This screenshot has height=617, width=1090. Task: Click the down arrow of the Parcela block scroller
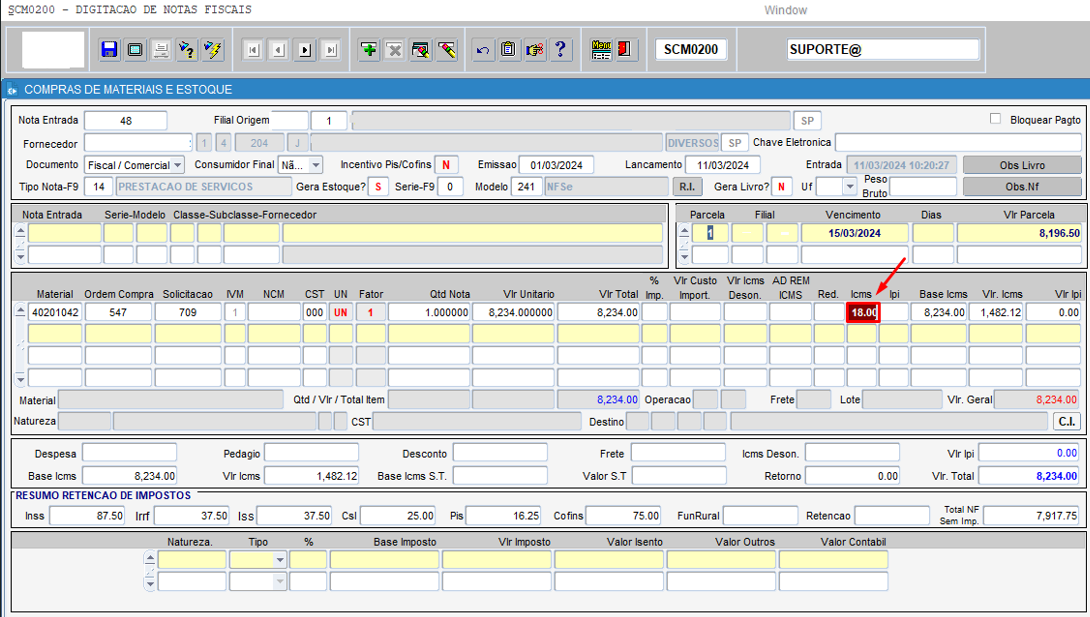pos(685,256)
